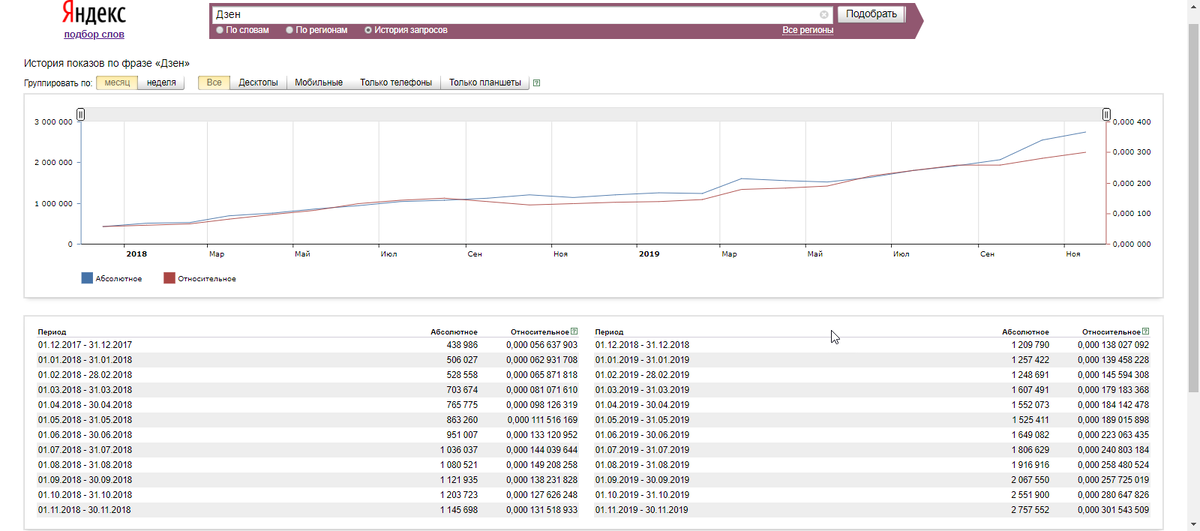Open help icon beside device filter tabs
The height and width of the screenshot is (531, 1200).
click(537, 83)
